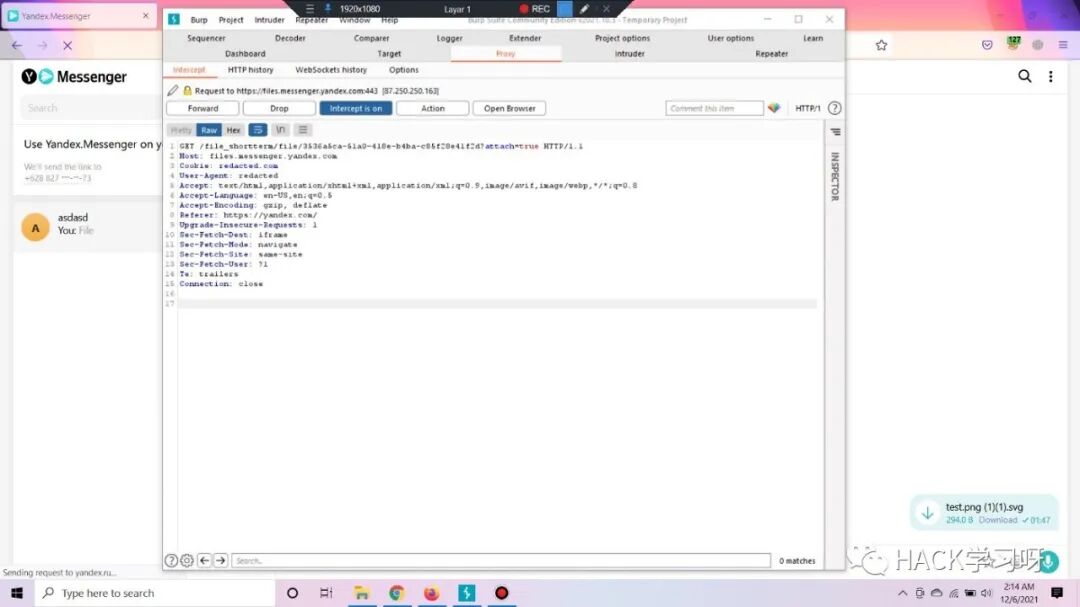The height and width of the screenshot is (607, 1080).
Task: Open the editor hamburger options icon
Action: [303, 130]
